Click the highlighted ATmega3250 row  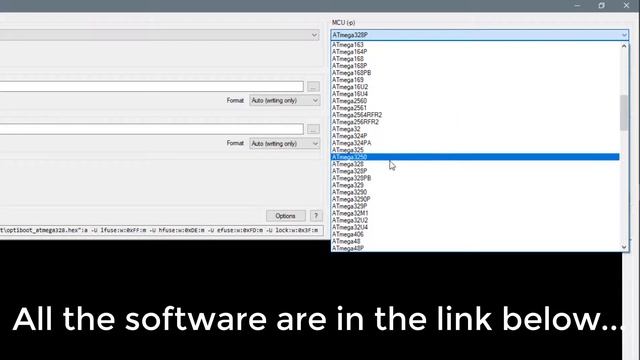pos(475,157)
